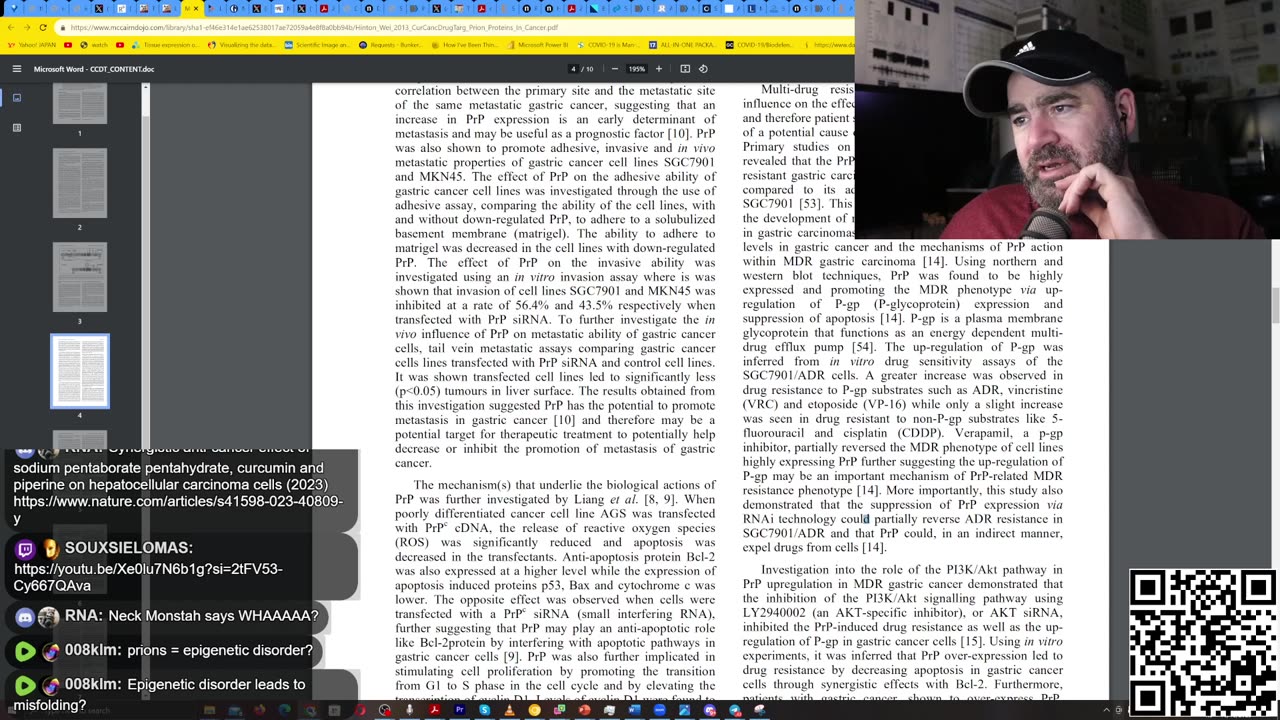
Task: Go back in the browser
Action: click(x=12, y=27)
